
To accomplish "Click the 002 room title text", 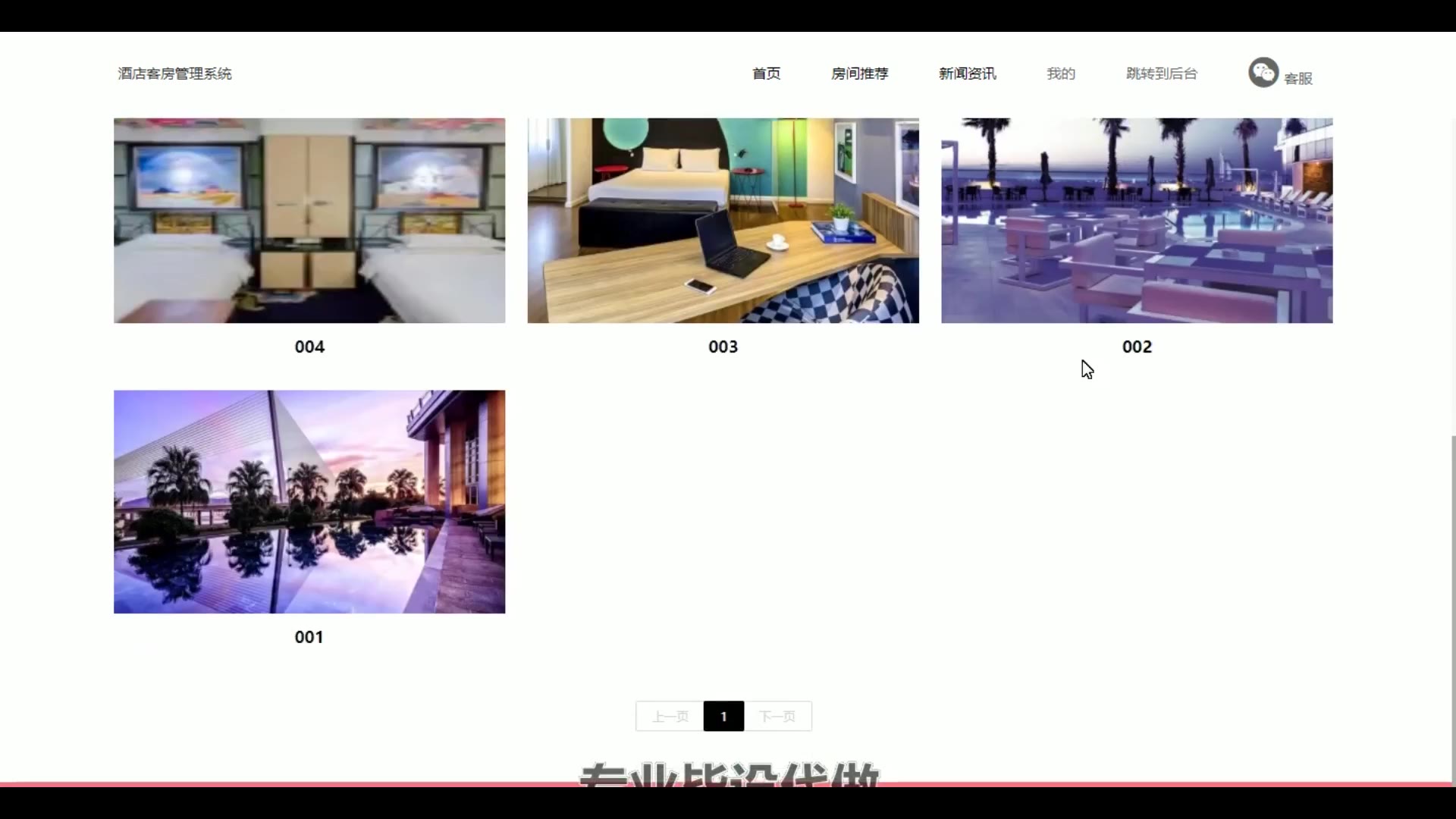I will tap(1136, 347).
